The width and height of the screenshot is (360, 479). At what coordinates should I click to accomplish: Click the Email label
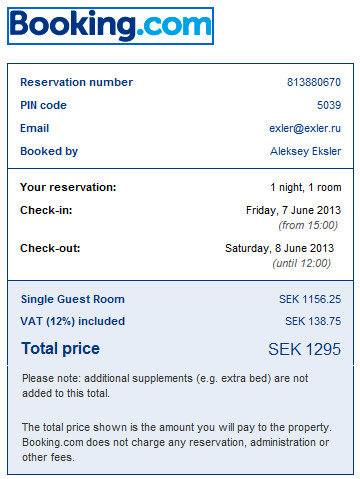point(35,128)
